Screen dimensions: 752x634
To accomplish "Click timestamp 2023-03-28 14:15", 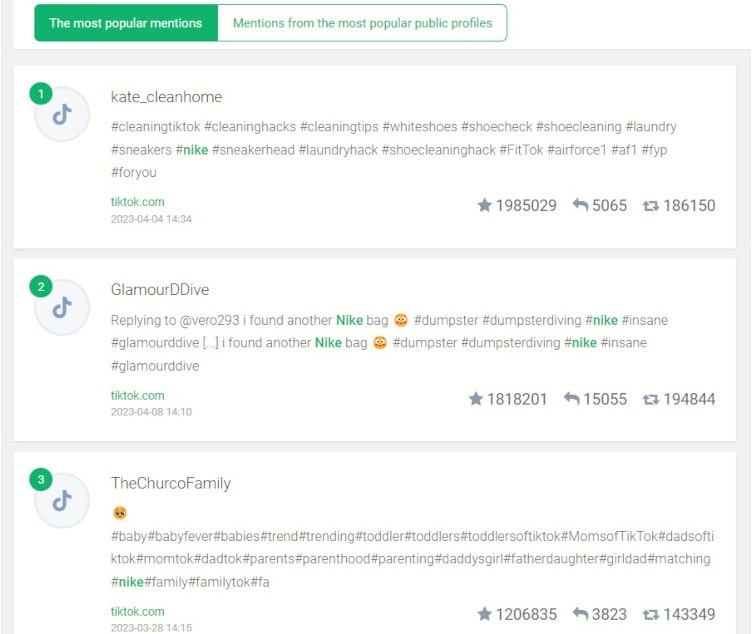I will 151,628.
